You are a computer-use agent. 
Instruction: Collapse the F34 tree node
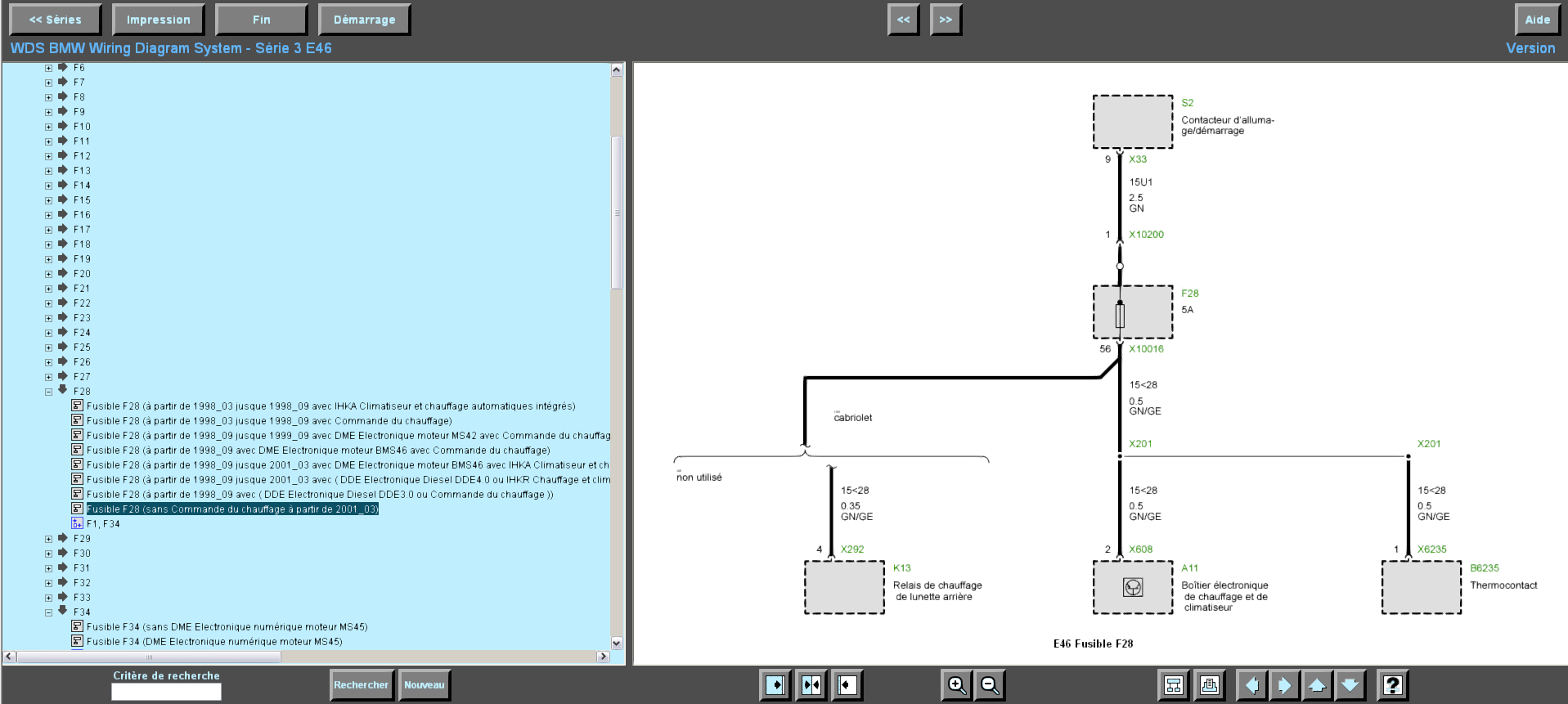[x=48, y=612]
